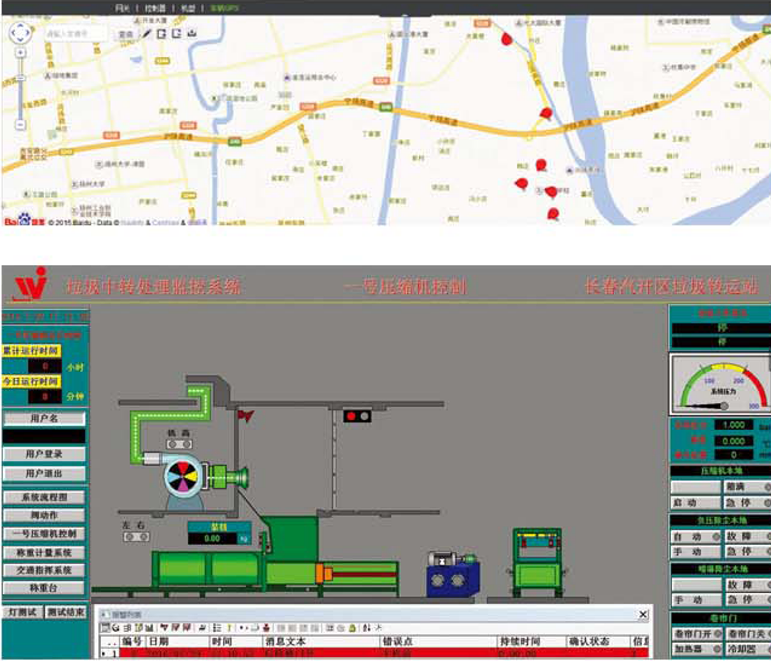This screenshot has height=661, width=771.
Task: Click the traffic signal light indicator
Action: [355, 414]
